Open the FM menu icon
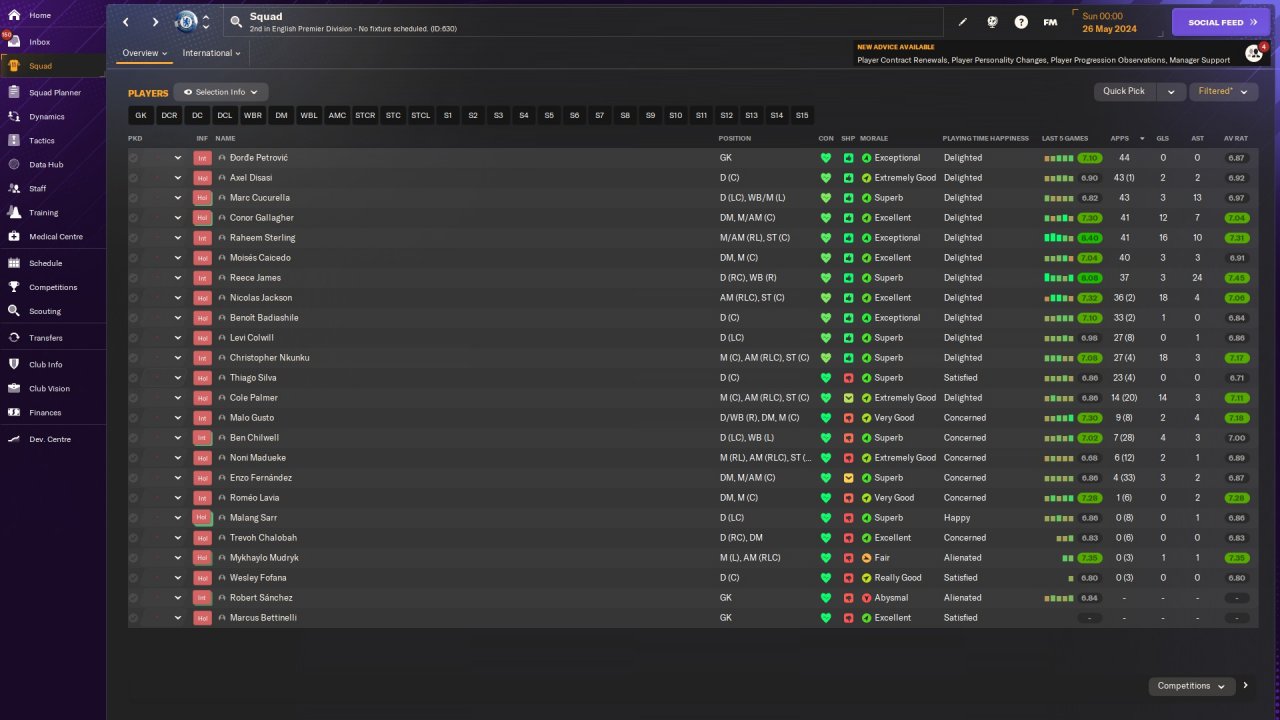The height and width of the screenshot is (720, 1280). [x=1050, y=22]
